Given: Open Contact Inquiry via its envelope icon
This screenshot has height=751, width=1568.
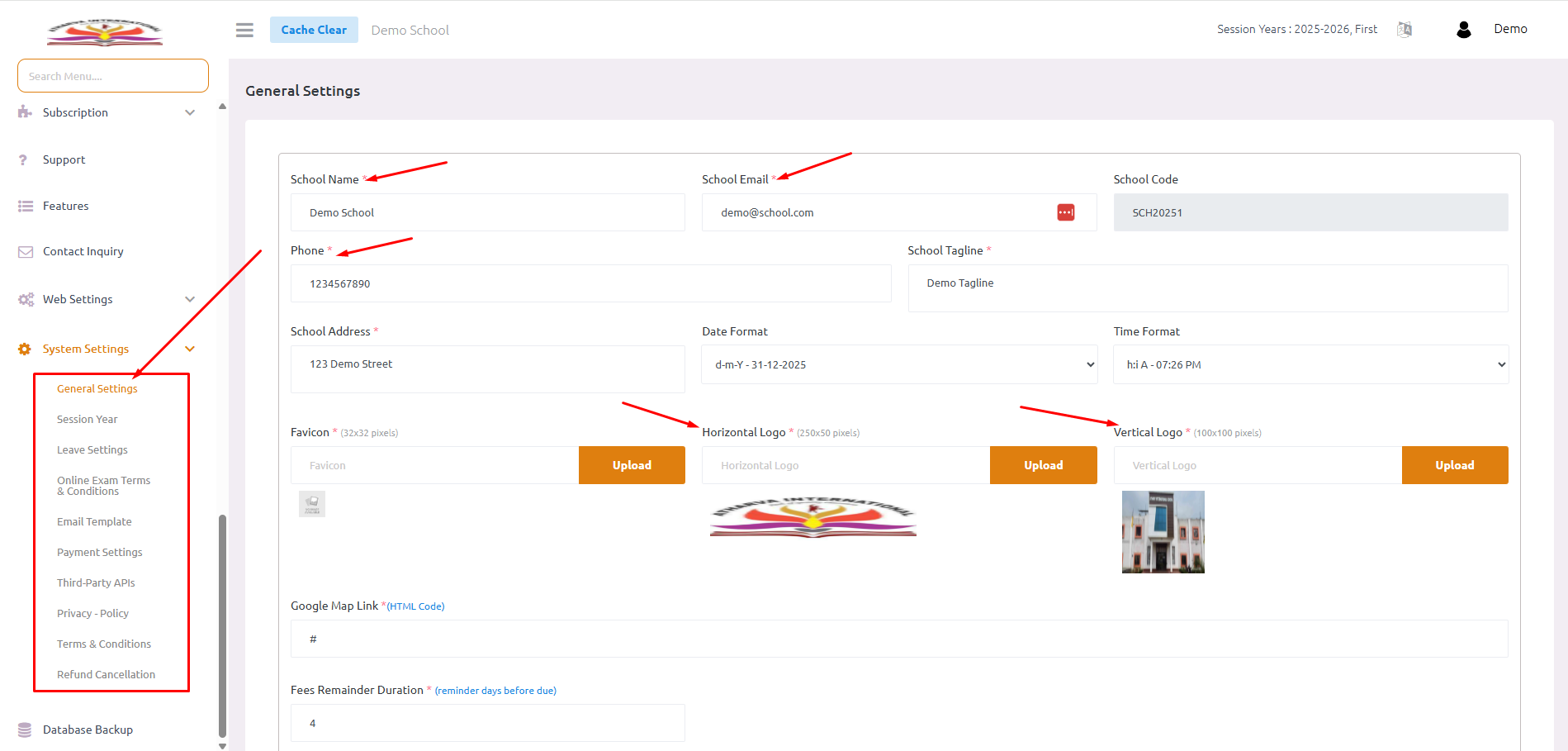Looking at the screenshot, I should coord(25,251).
